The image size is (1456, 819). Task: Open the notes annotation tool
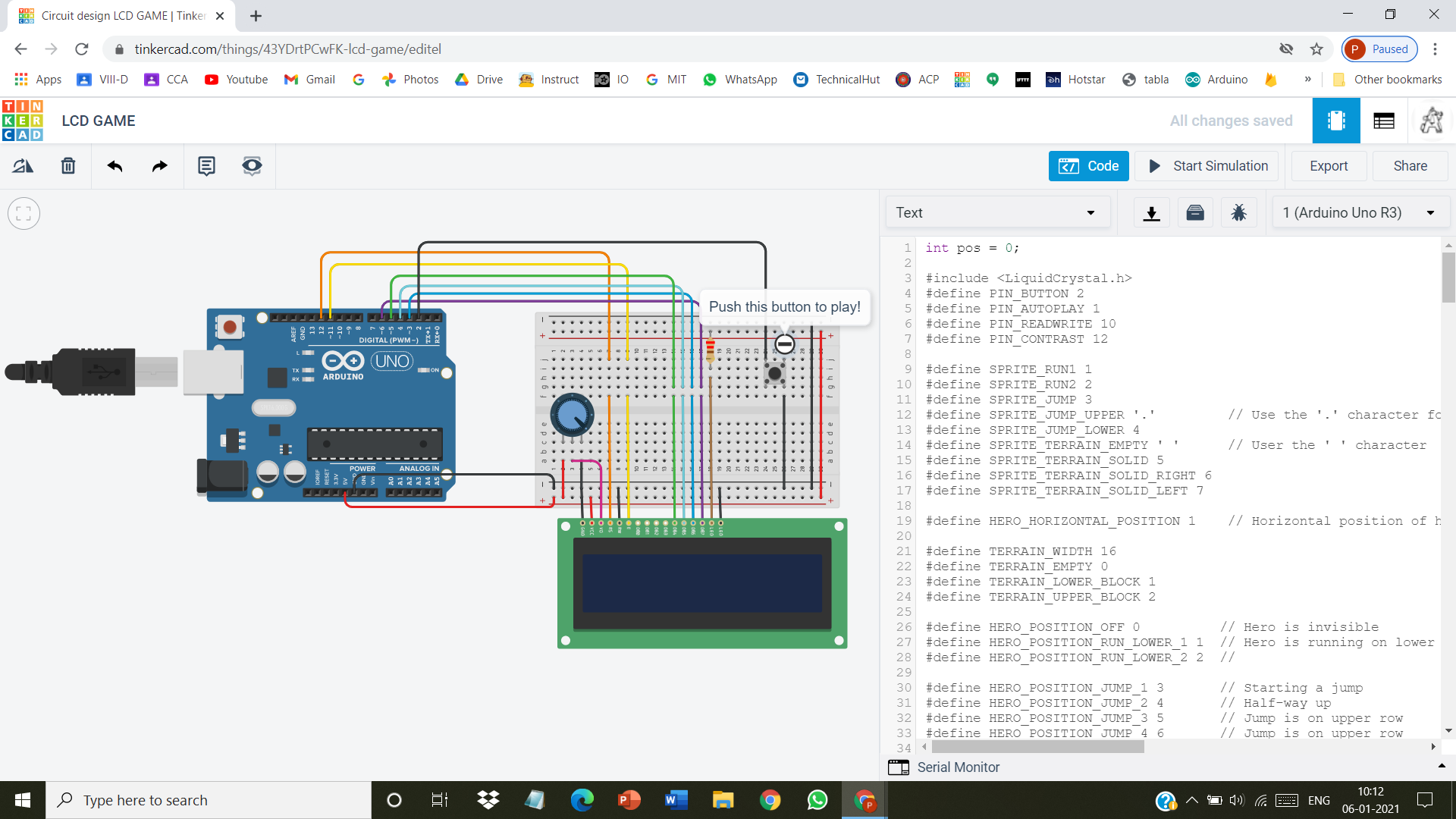click(206, 165)
